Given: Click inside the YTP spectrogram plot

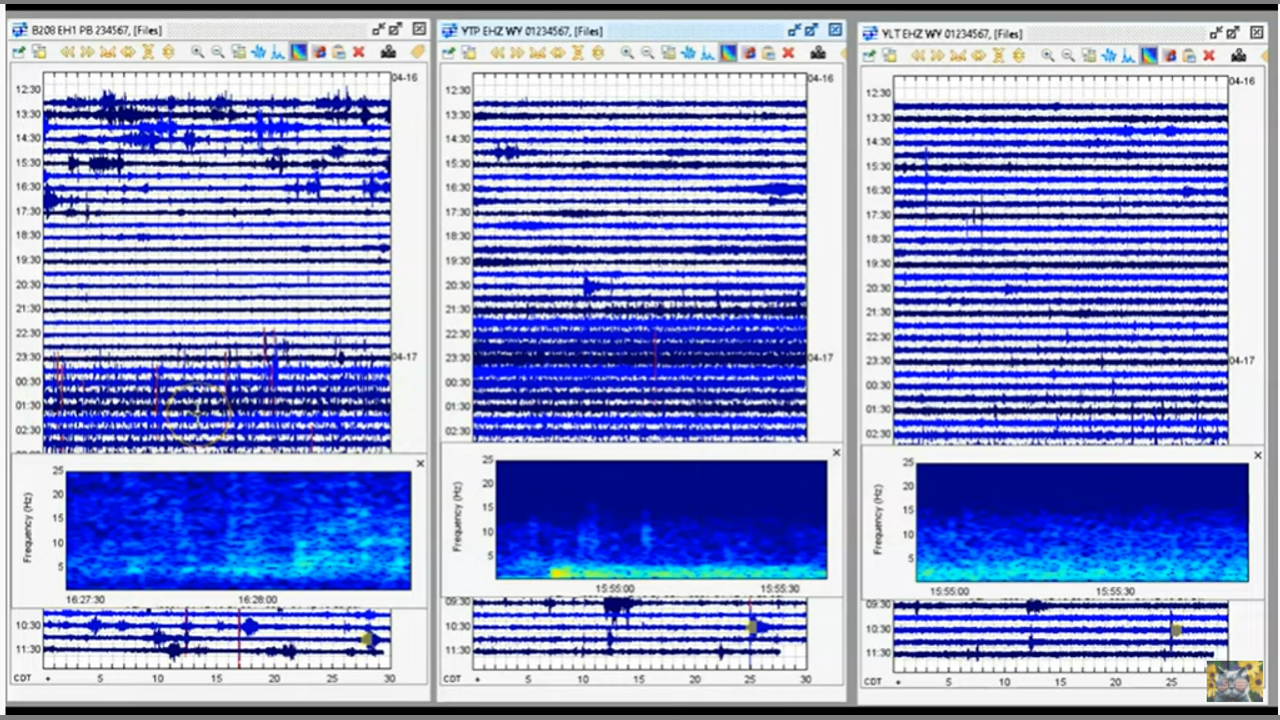Looking at the screenshot, I should (661, 519).
